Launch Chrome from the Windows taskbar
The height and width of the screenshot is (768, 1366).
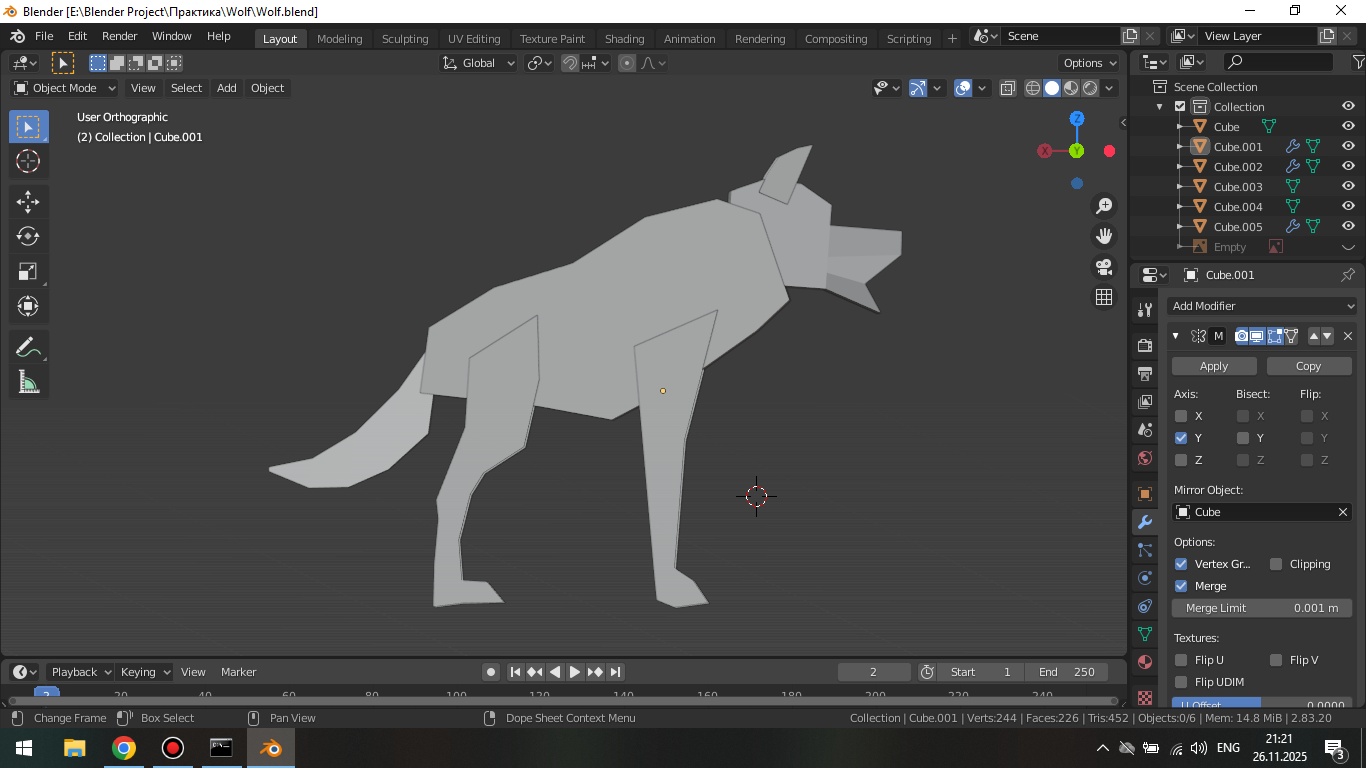click(124, 748)
